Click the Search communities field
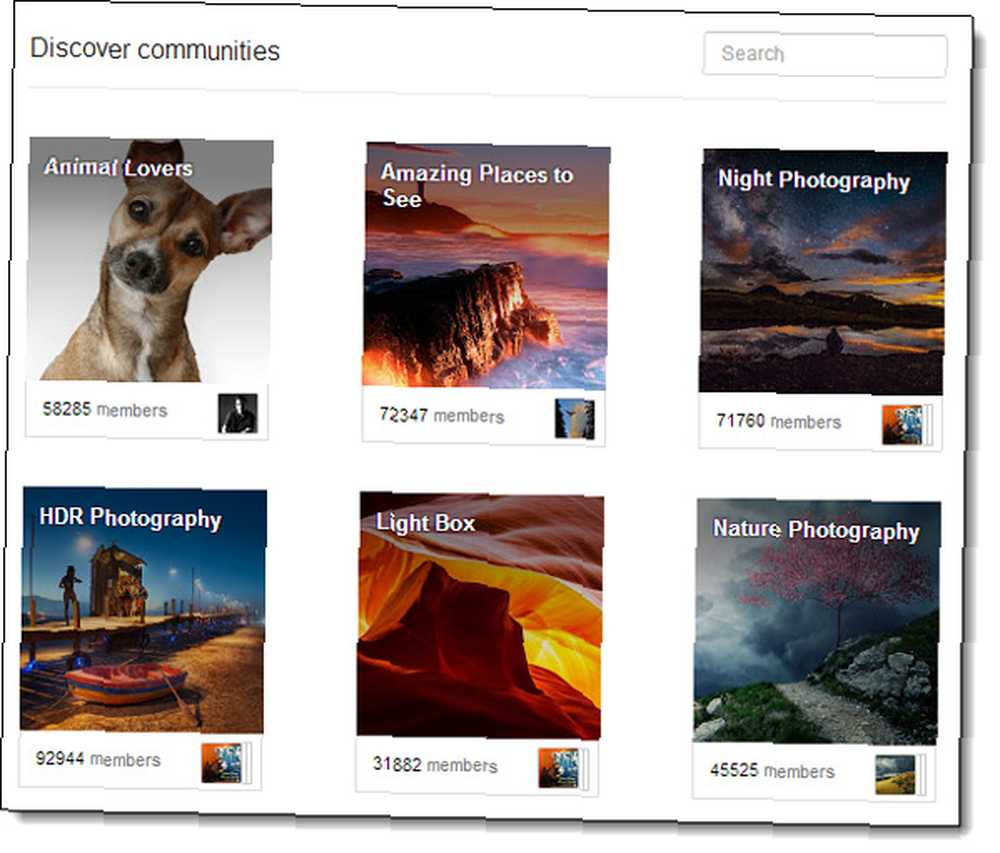 point(825,54)
